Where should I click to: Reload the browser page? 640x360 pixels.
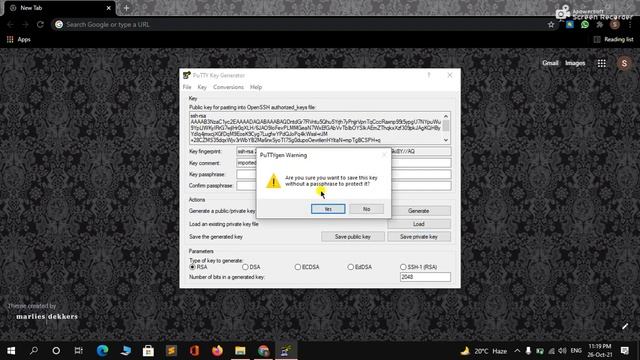[x=40, y=24]
